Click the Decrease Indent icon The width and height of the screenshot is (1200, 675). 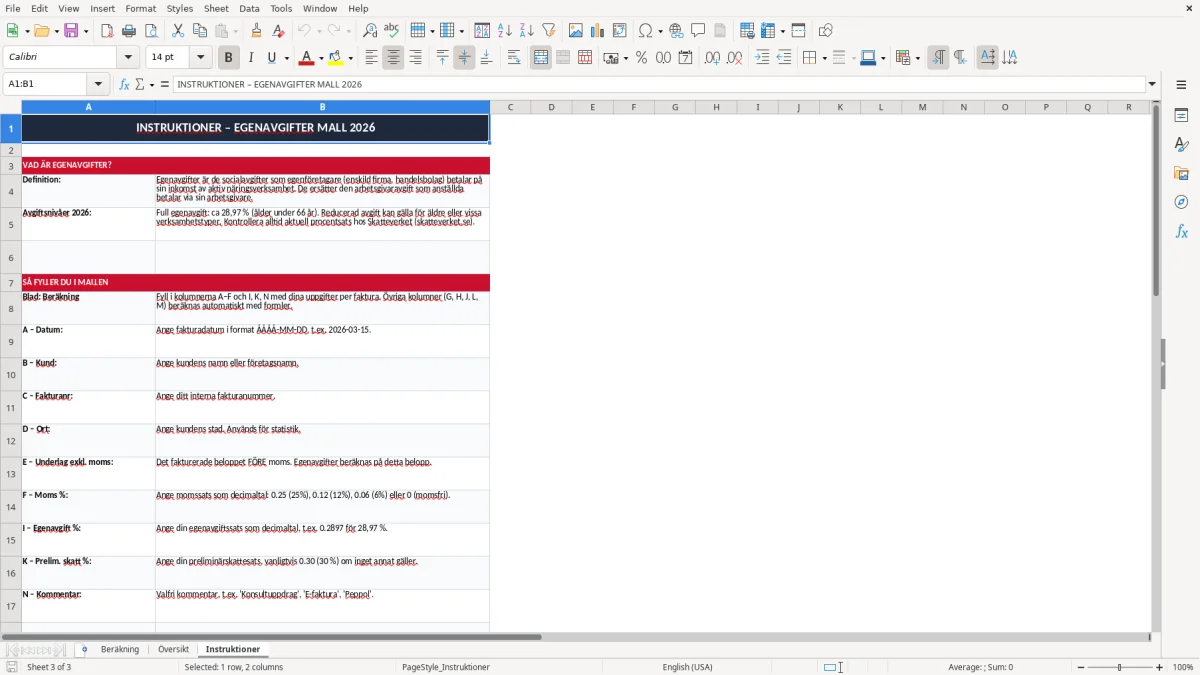pyautogui.click(x=784, y=58)
